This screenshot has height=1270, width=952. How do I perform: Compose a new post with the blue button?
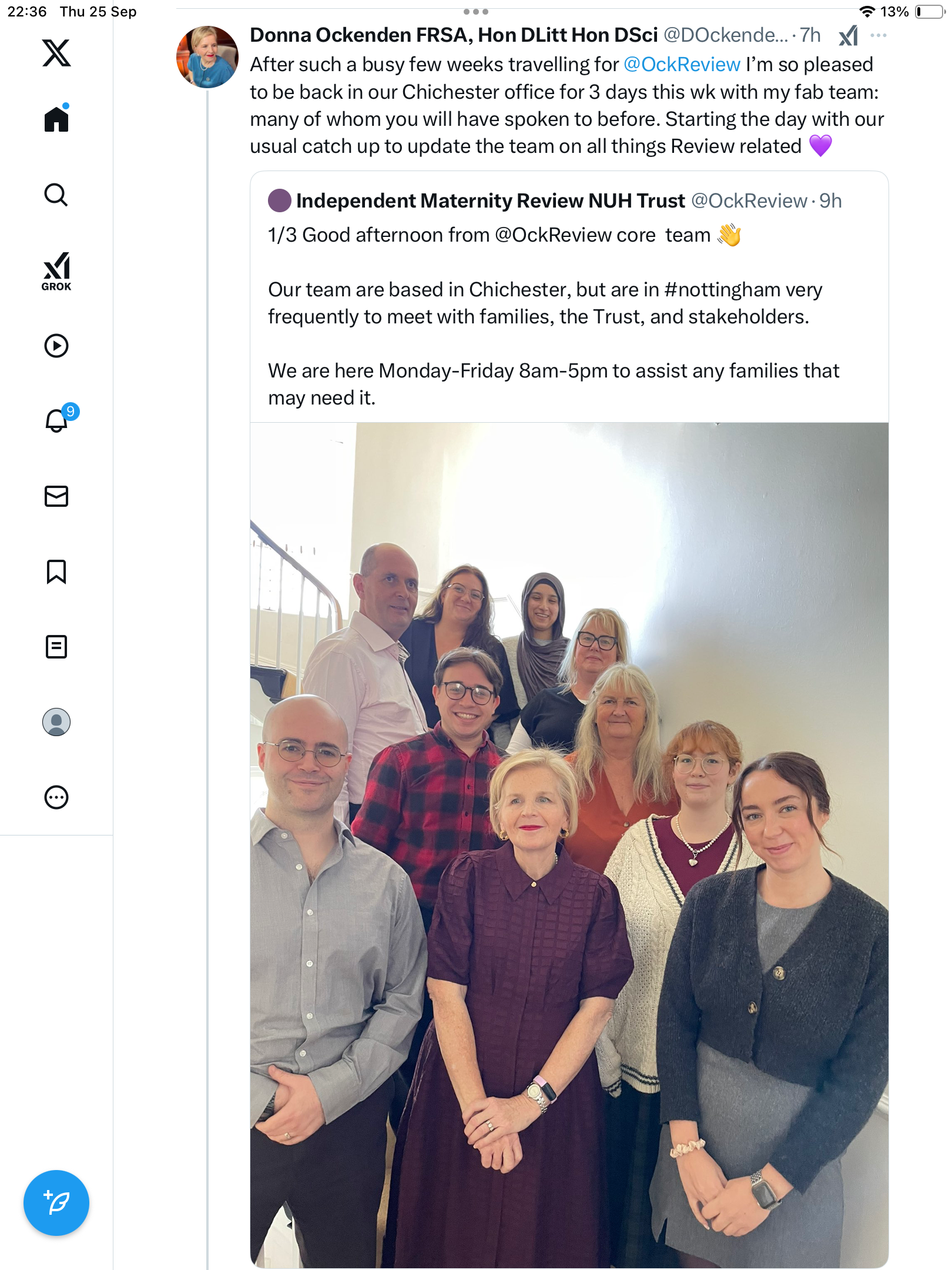pyautogui.click(x=56, y=1203)
